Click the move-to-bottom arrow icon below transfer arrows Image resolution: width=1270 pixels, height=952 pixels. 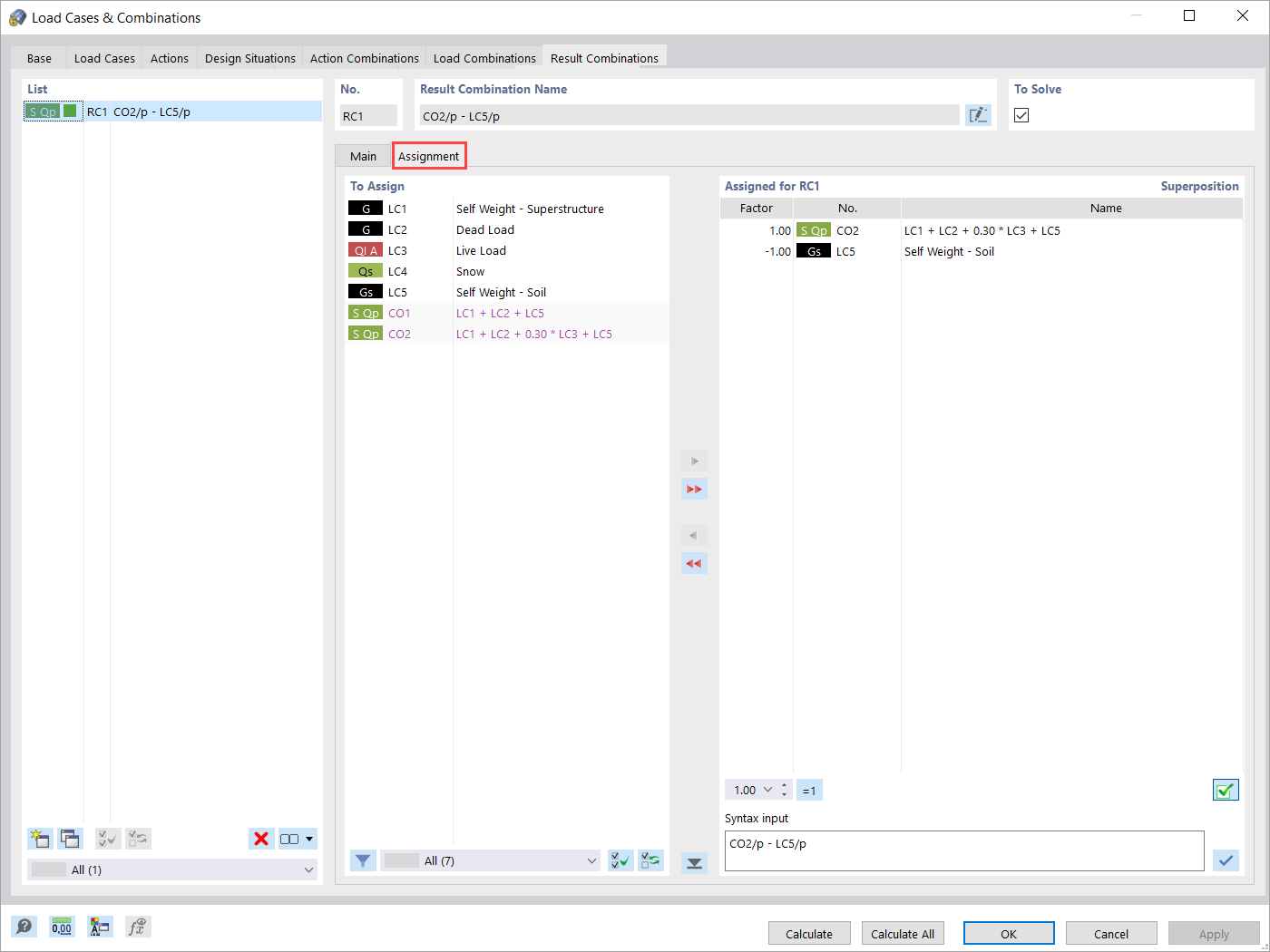[x=694, y=862]
